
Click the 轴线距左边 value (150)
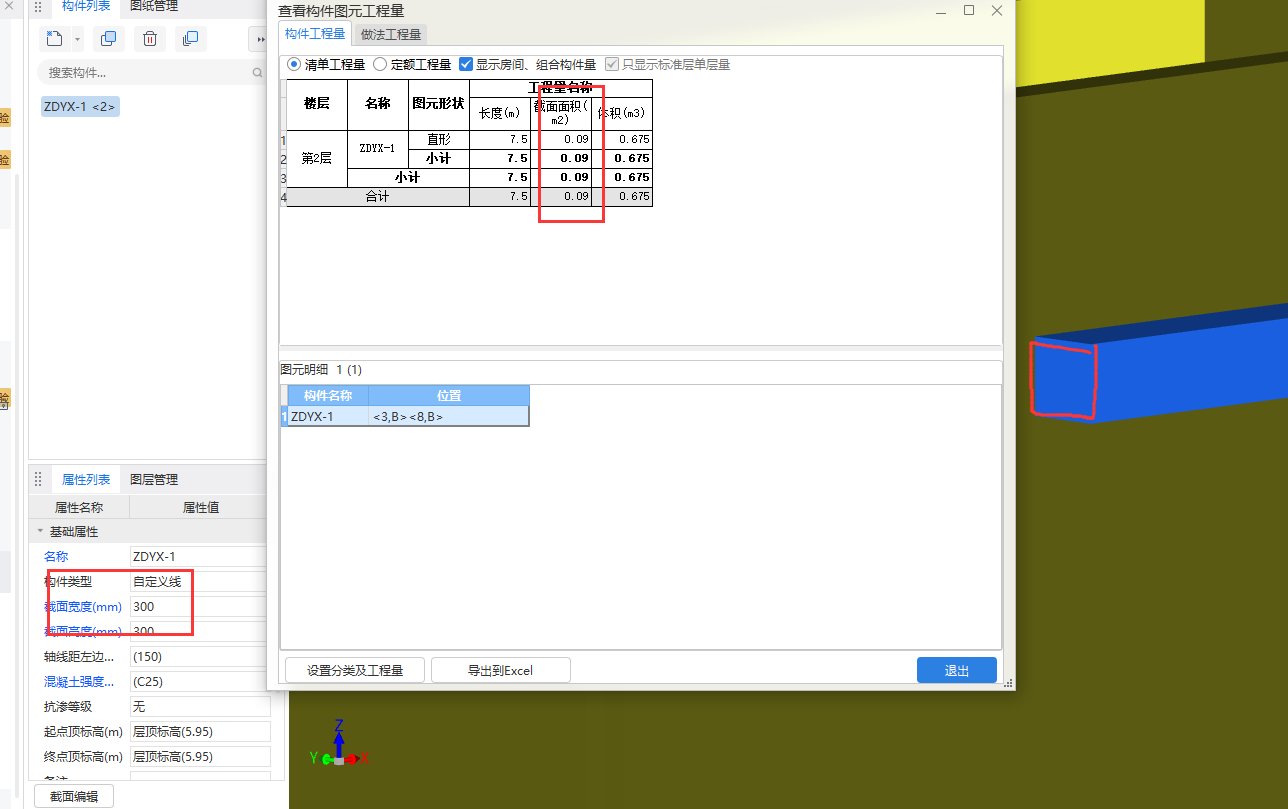[x=199, y=656]
